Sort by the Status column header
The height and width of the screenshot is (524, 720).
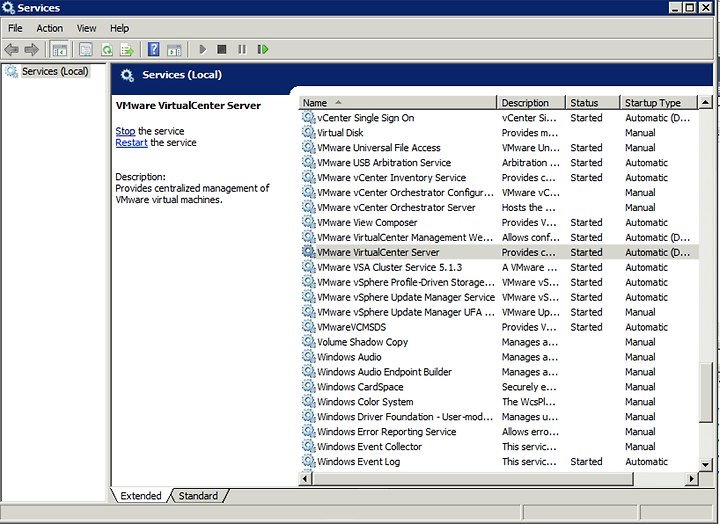point(593,103)
